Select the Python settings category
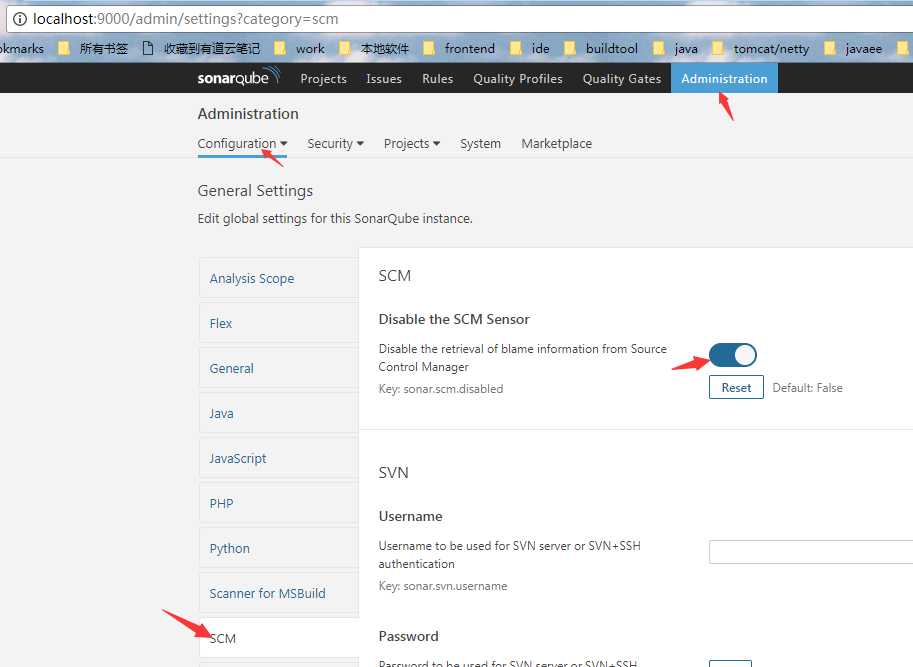This screenshot has height=667, width=913. coord(278,548)
